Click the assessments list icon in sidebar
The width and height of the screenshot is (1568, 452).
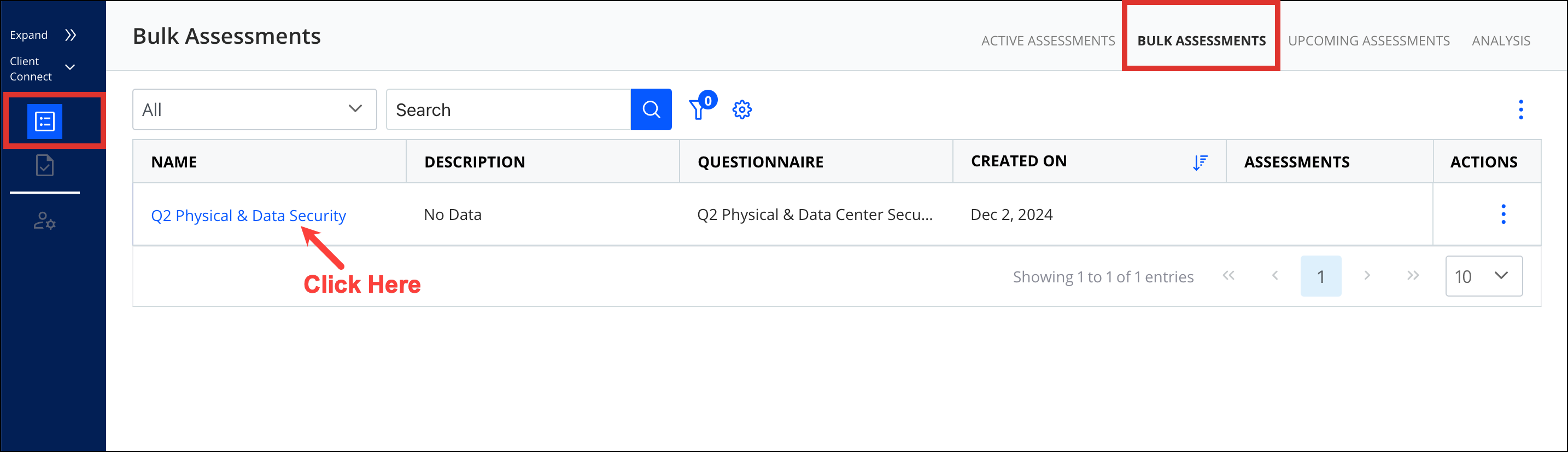click(x=44, y=121)
